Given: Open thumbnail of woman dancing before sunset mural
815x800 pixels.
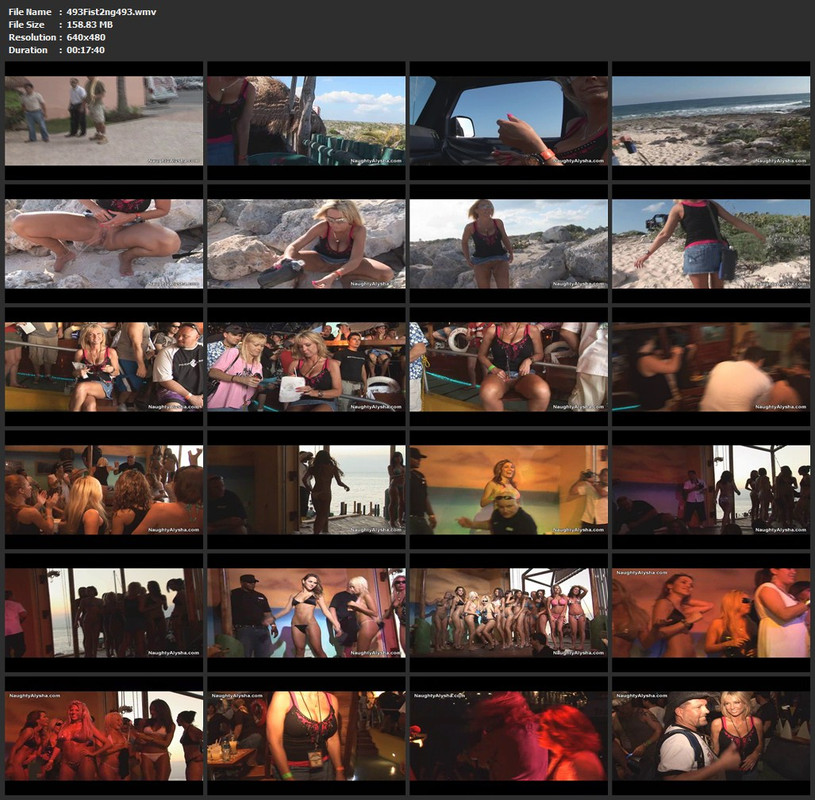Looking at the screenshot, I should click(508, 490).
